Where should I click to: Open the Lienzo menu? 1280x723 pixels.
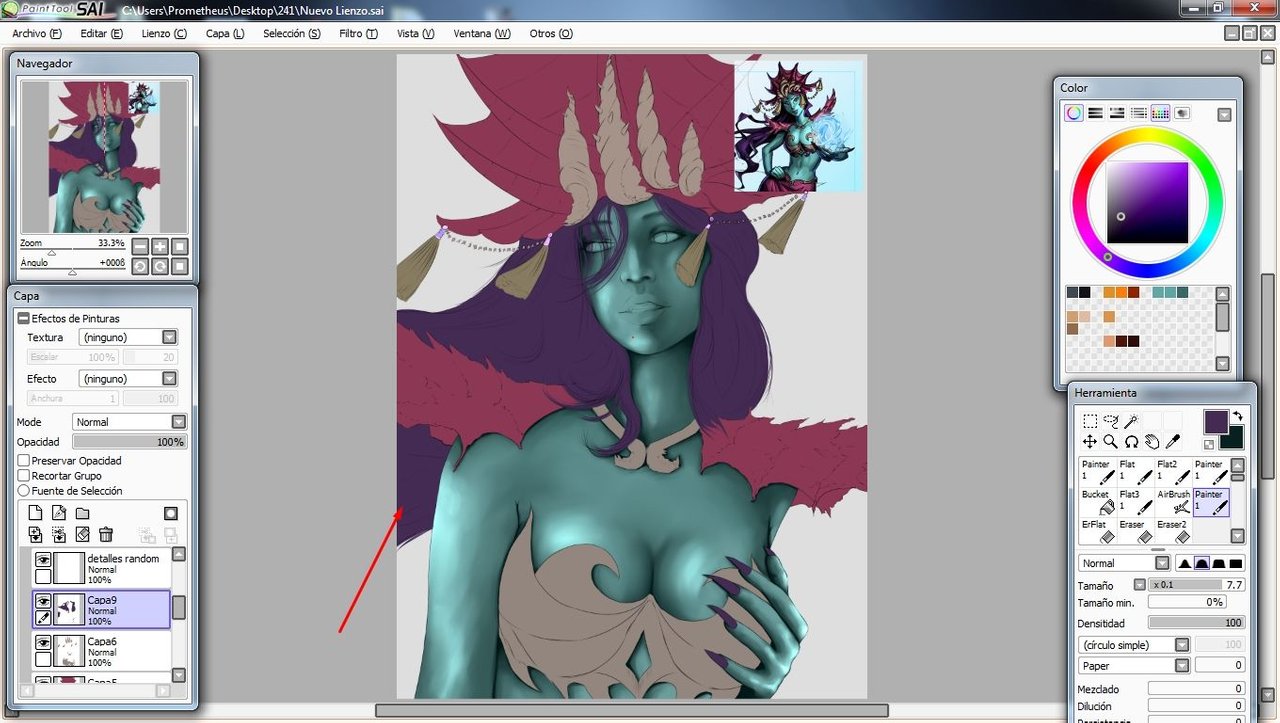click(x=164, y=33)
